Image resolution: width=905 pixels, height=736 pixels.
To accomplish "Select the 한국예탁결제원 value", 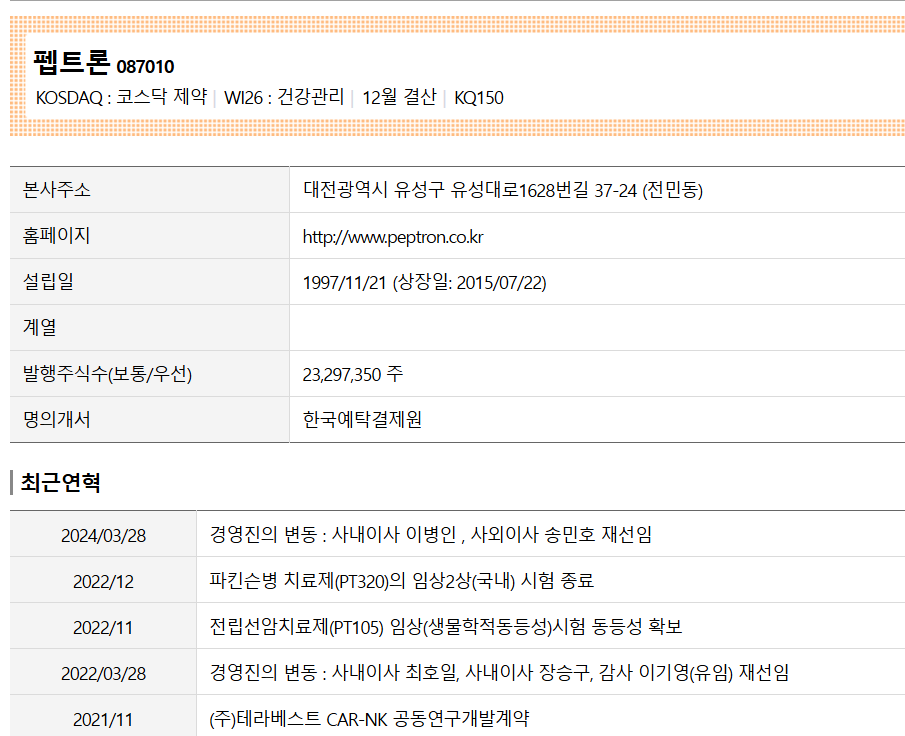I will coord(362,420).
